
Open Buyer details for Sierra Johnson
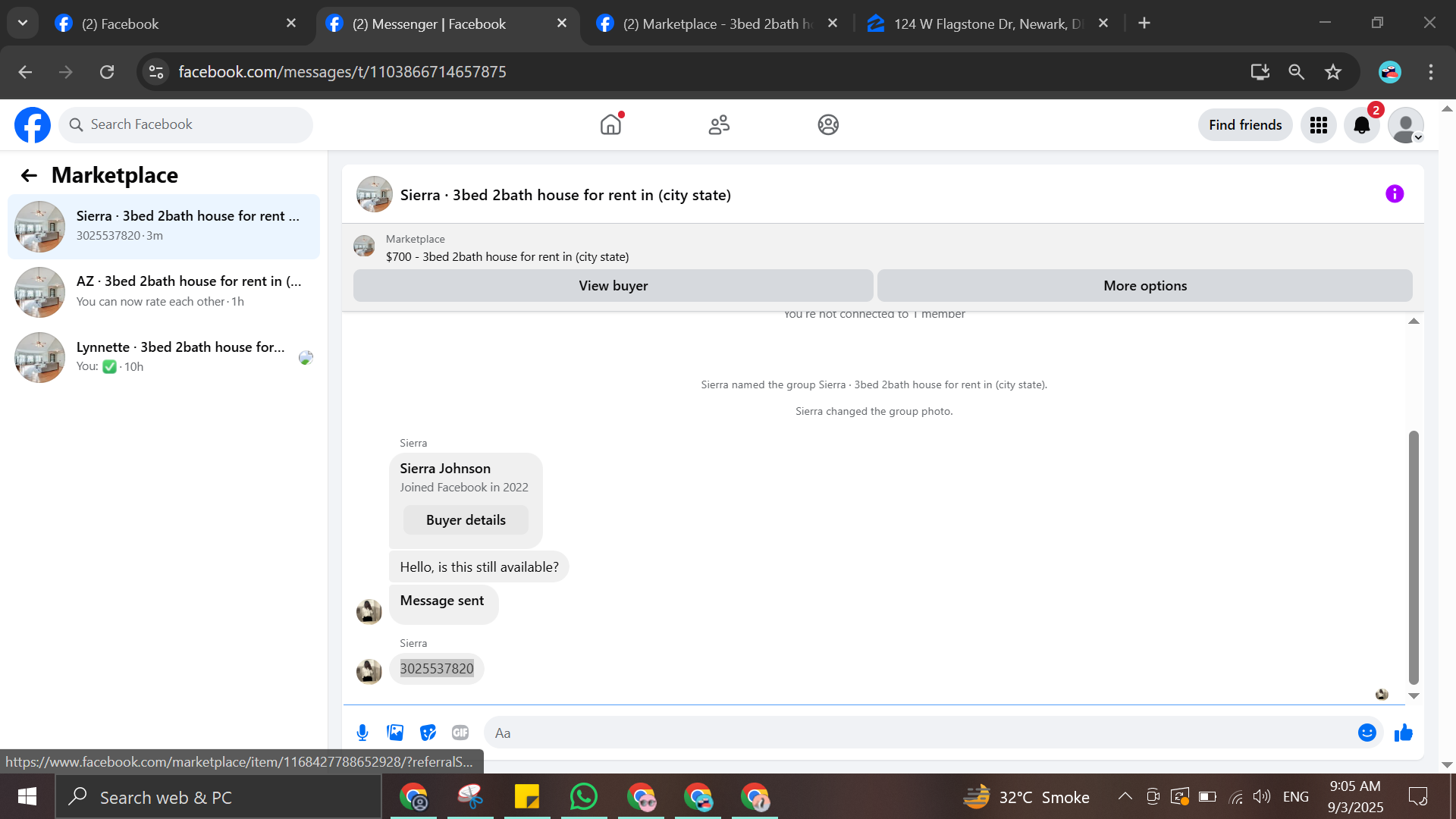click(x=466, y=520)
